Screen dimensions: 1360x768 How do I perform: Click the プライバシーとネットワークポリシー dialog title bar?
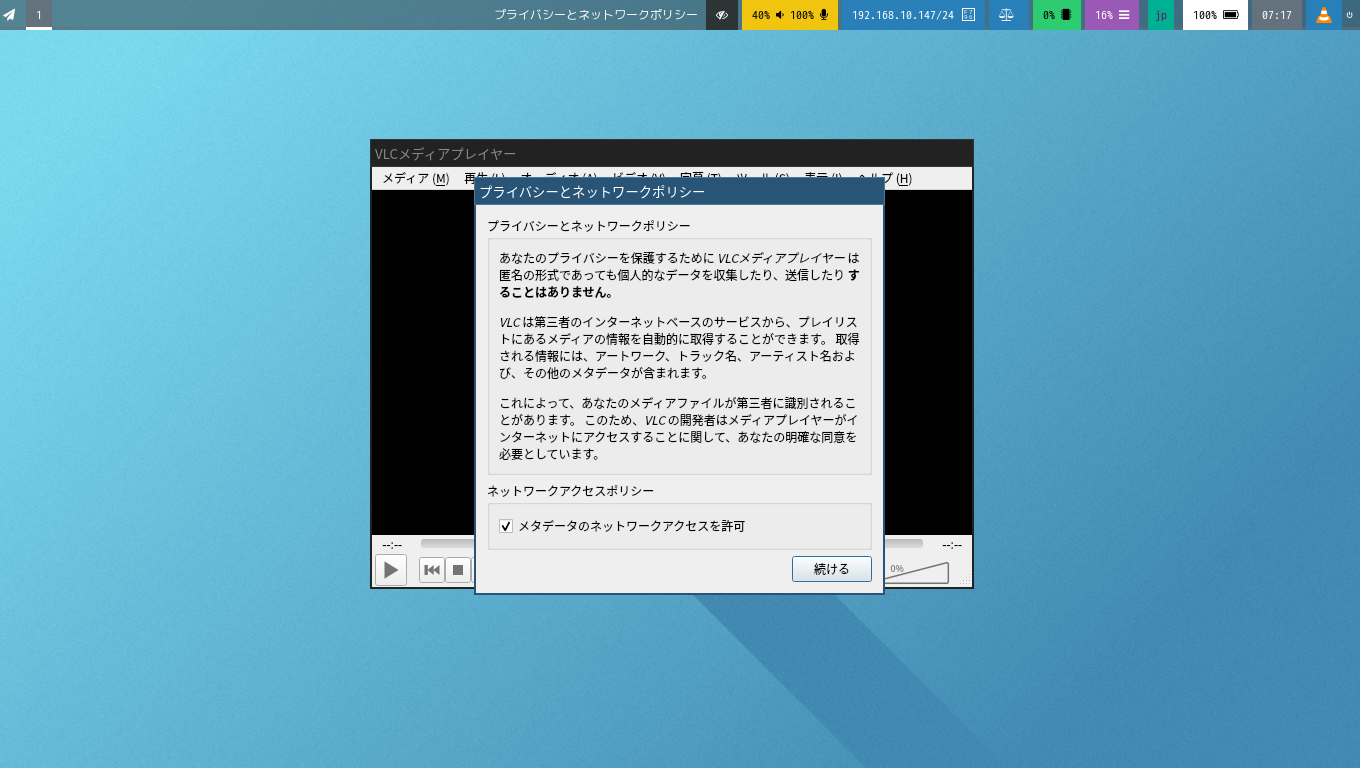[679, 191]
